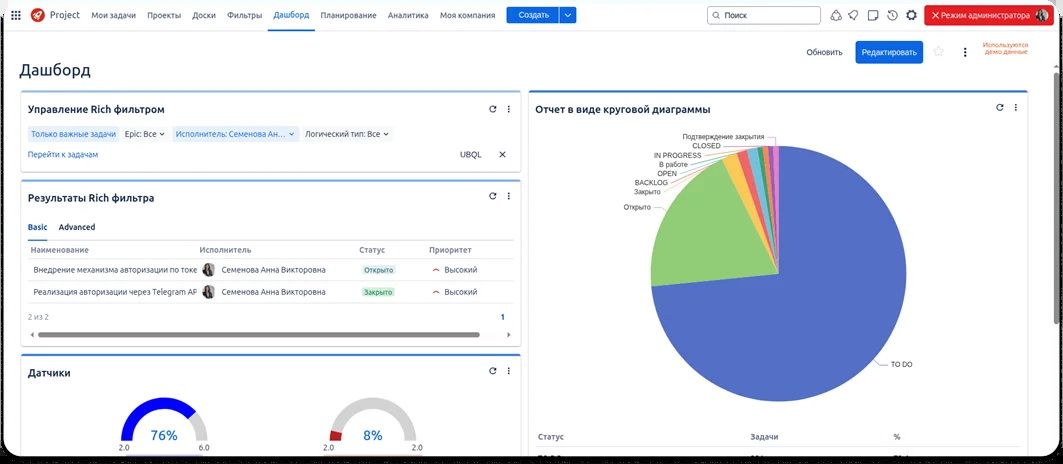
Task: Click the pin notifications icon
Action: (x=854, y=15)
